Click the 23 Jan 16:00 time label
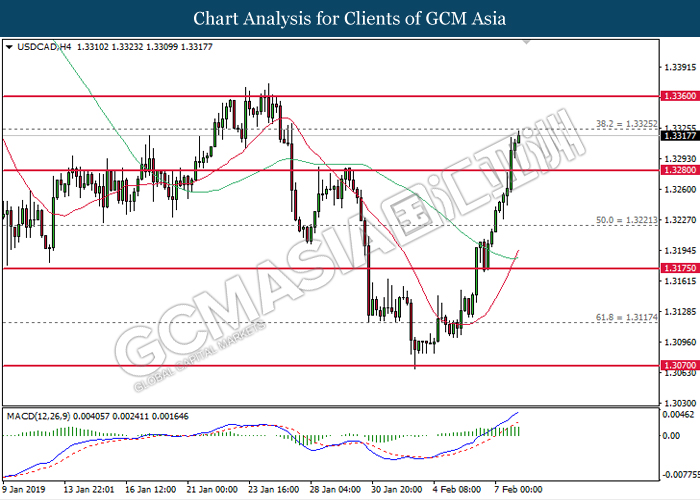700x500 pixels. pyautogui.click(x=274, y=489)
